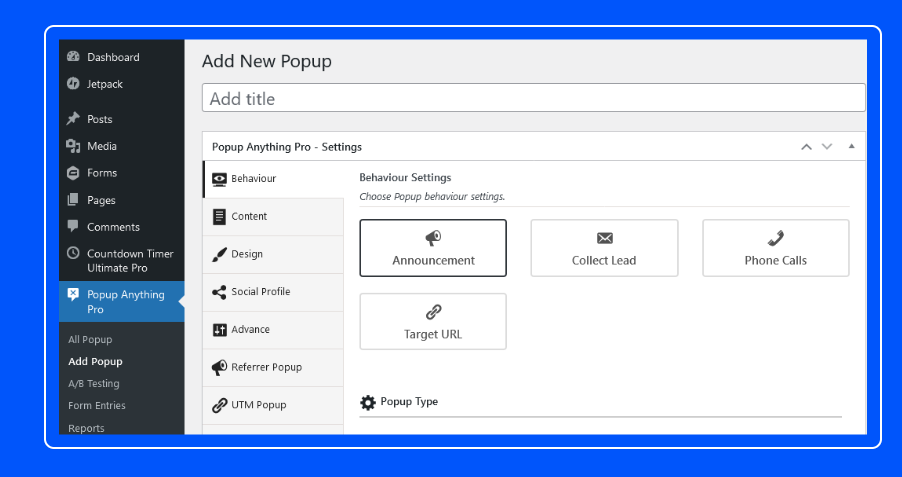
Task: Choose the Collect Lead behaviour
Action: tap(604, 248)
